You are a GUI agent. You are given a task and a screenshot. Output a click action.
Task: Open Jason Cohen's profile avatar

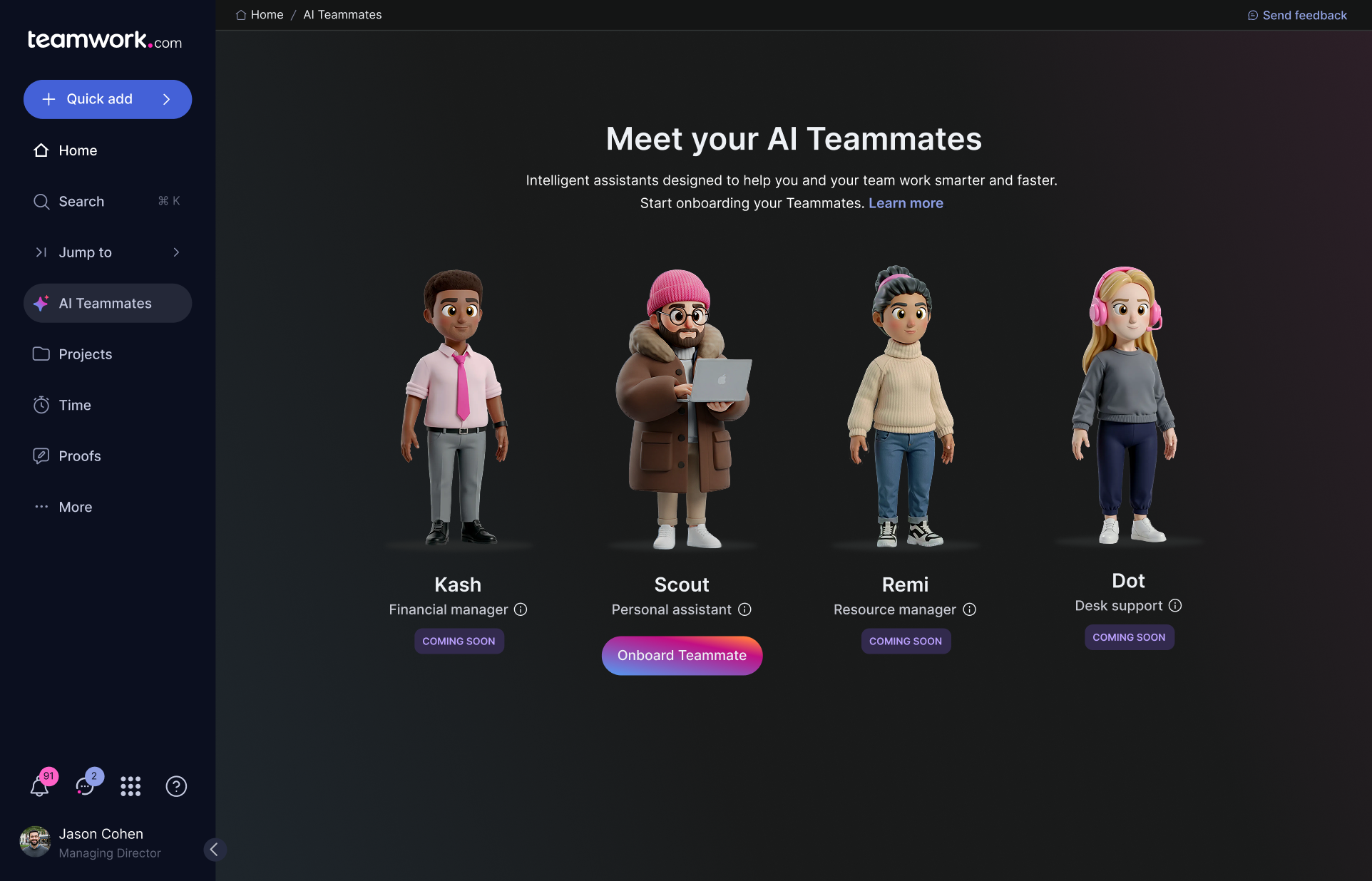click(x=35, y=842)
